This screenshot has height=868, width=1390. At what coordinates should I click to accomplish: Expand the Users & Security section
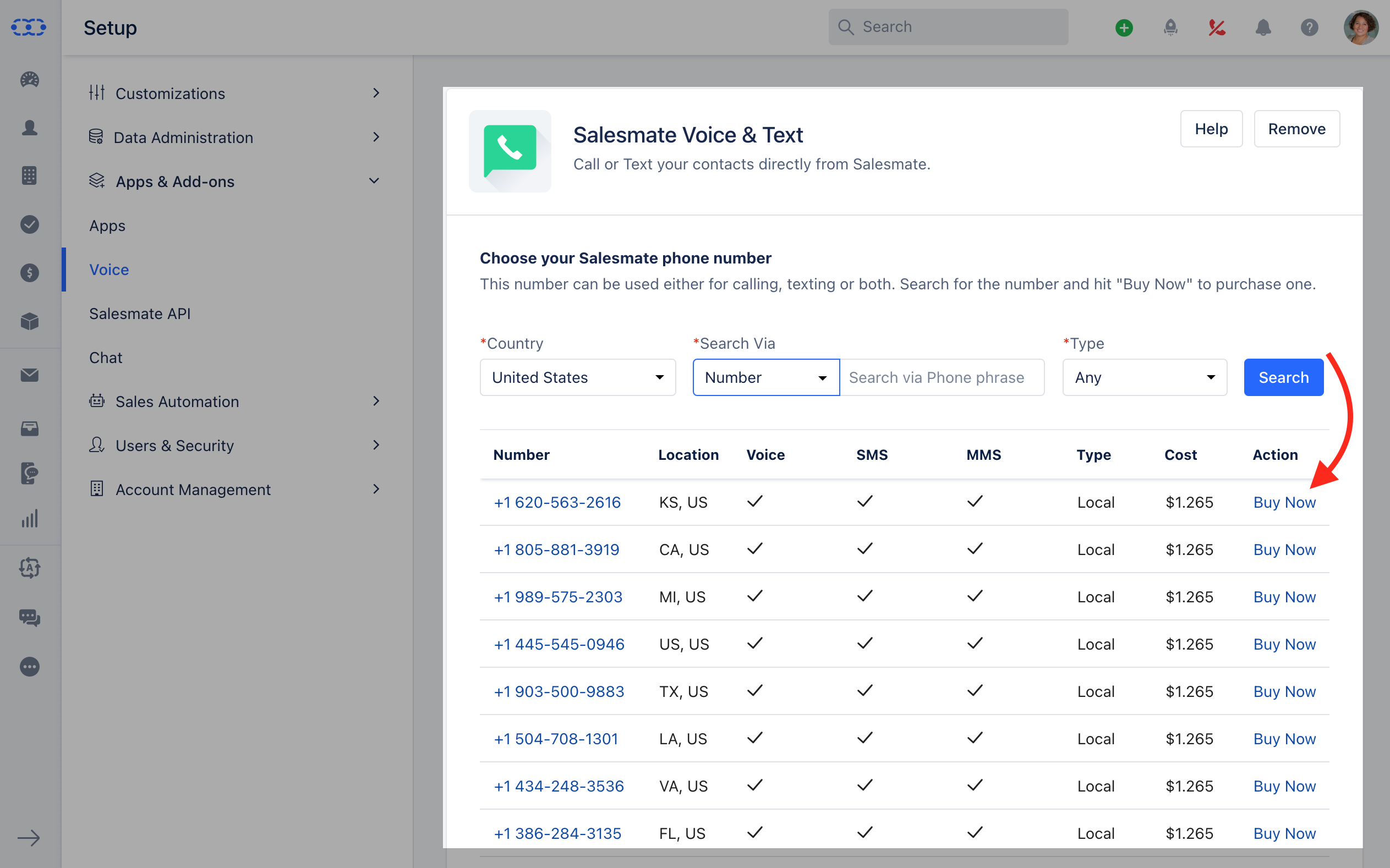pyautogui.click(x=236, y=446)
